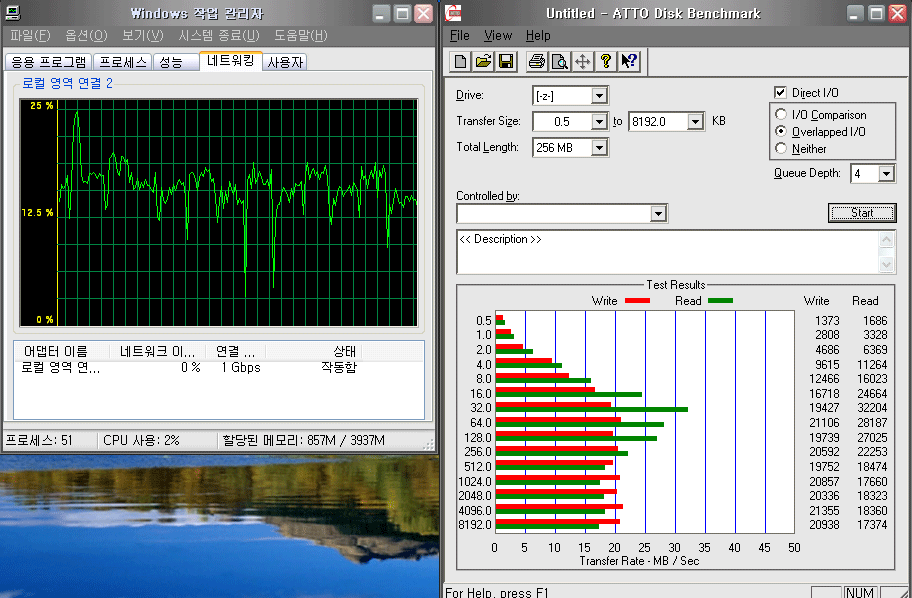912x598 pixels.
Task: Select the I/O Comparison radio button
Action: (781, 115)
